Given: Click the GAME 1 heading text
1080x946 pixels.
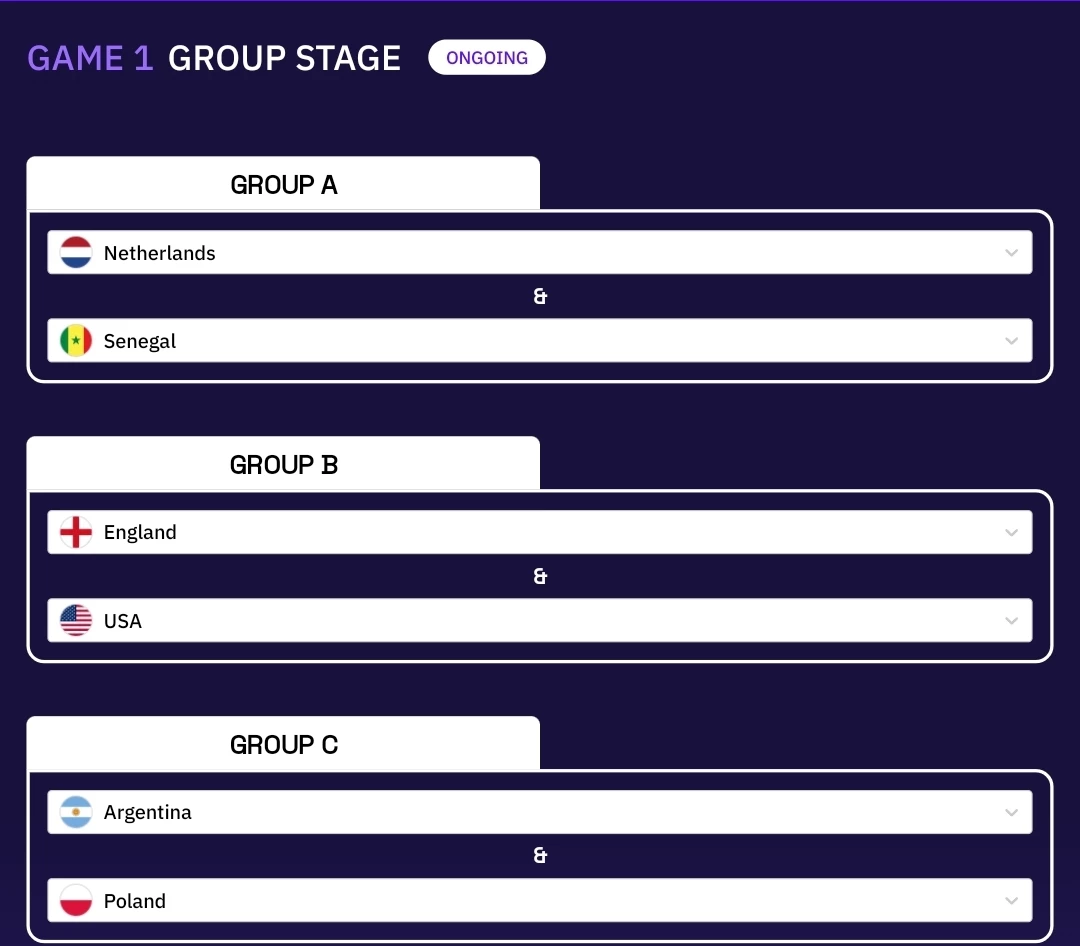Looking at the screenshot, I should 90,58.
